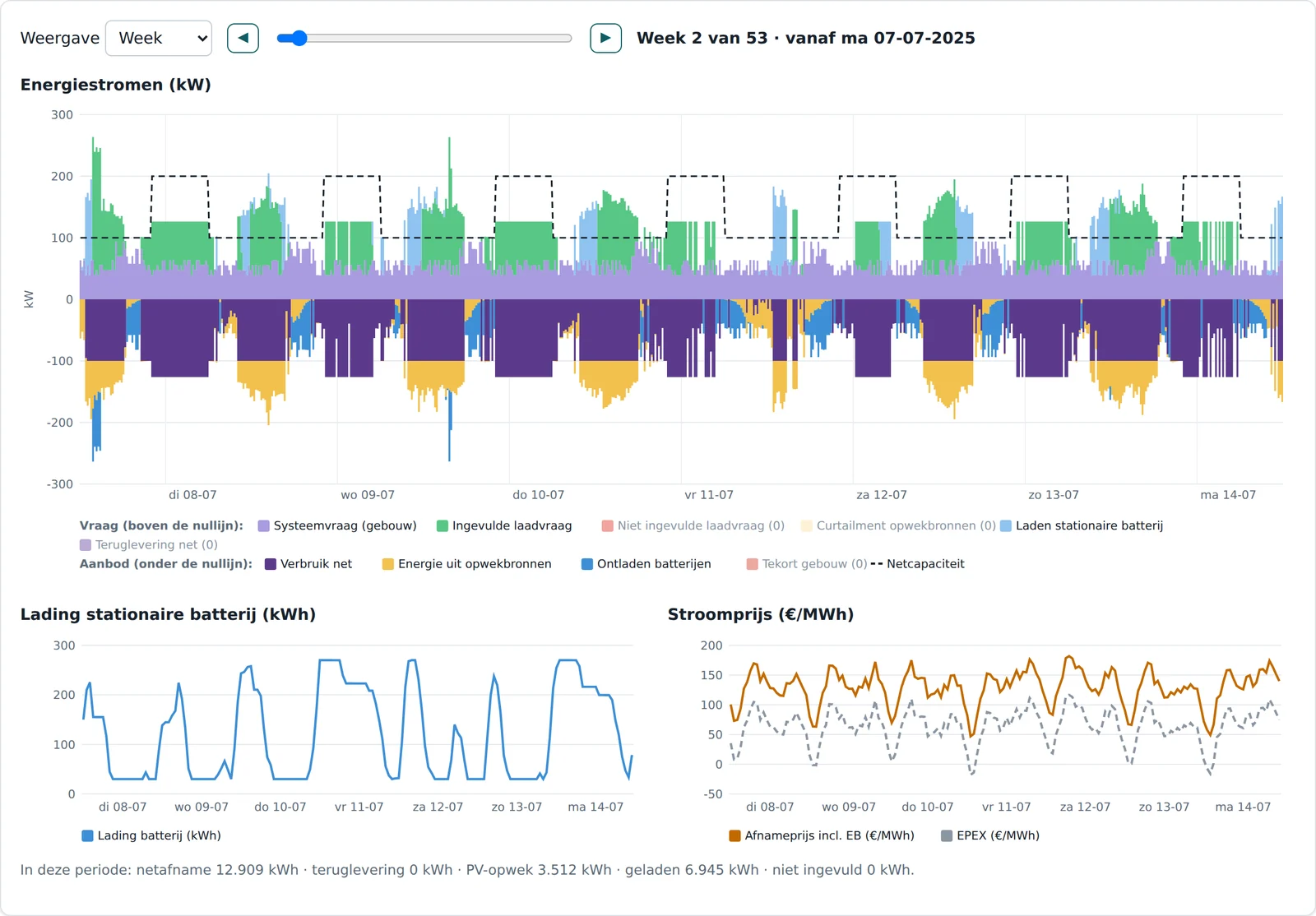Toggle Laden stationaire batterij legend entry
Viewport: 1316px width, 916px height.
point(1082,525)
